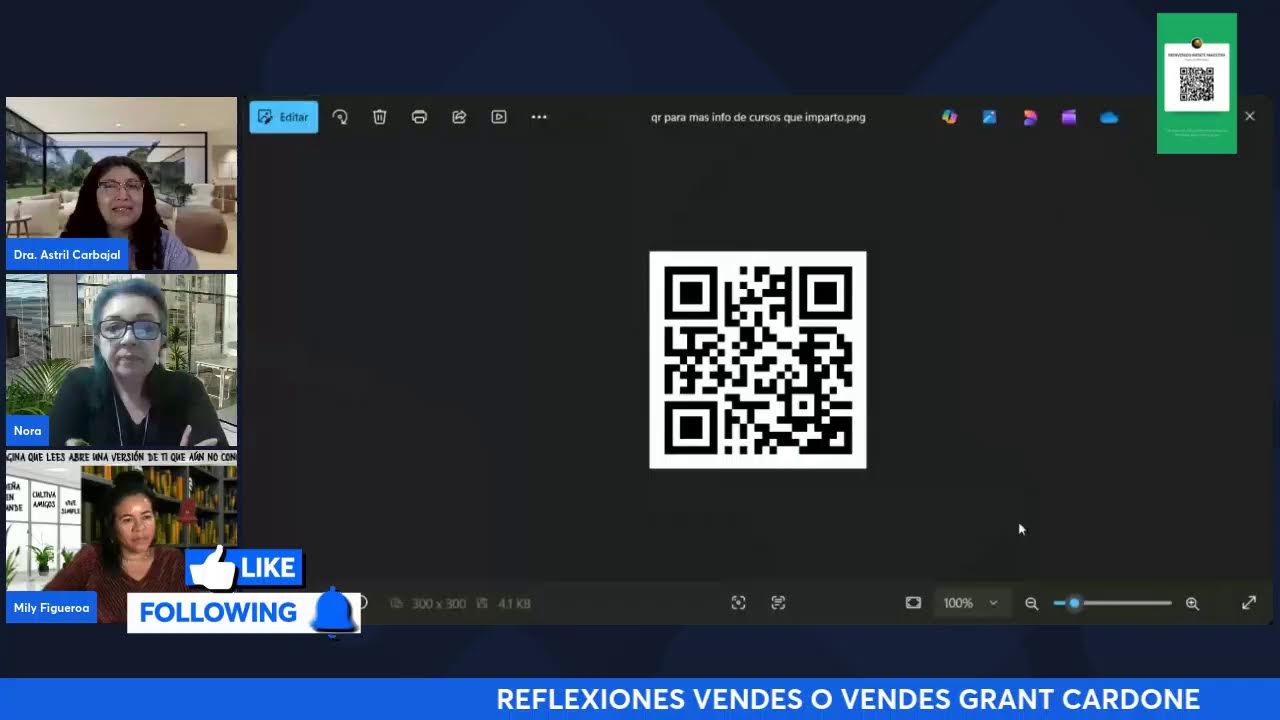
Task: Close the Photos viewer window
Action: pos(1249,116)
